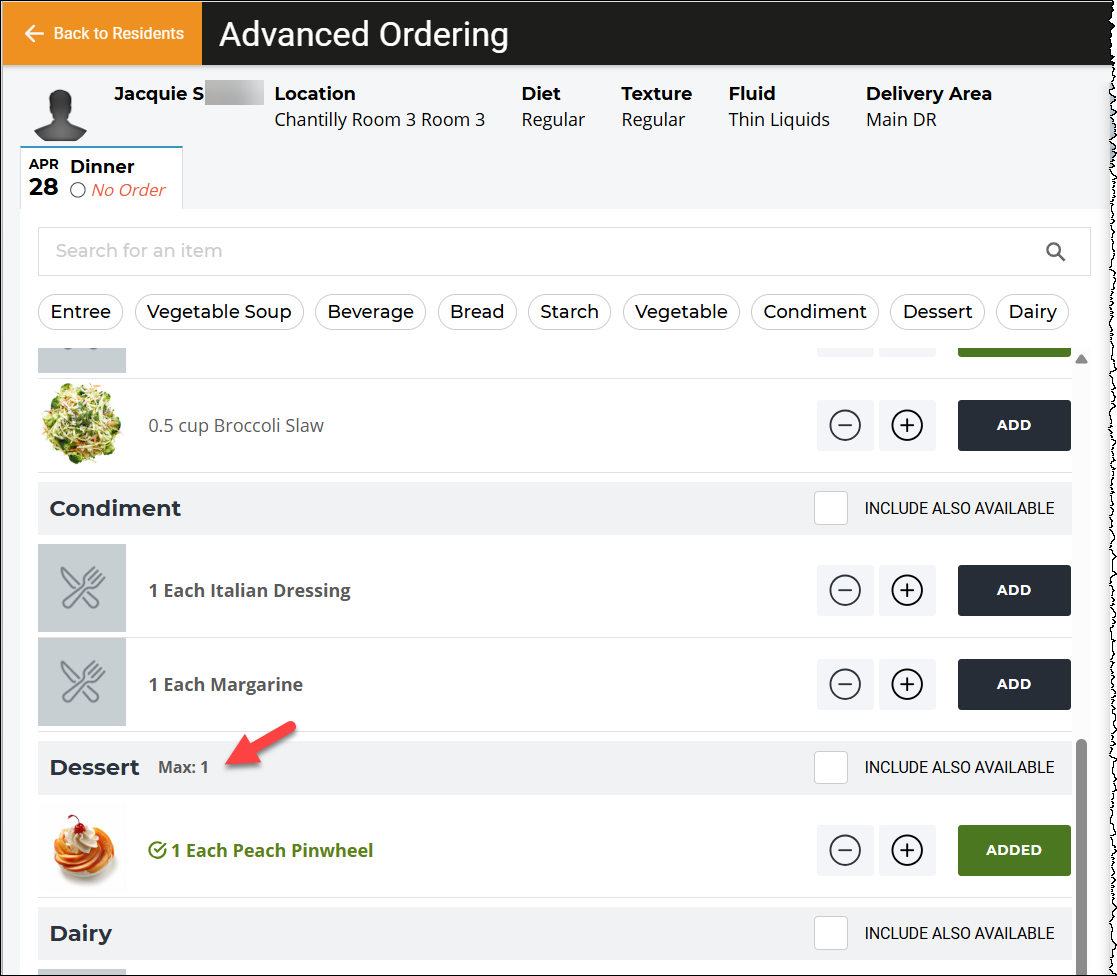The height and width of the screenshot is (976, 1117).
Task: Select the No Order radio button
Action: click(78, 190)
